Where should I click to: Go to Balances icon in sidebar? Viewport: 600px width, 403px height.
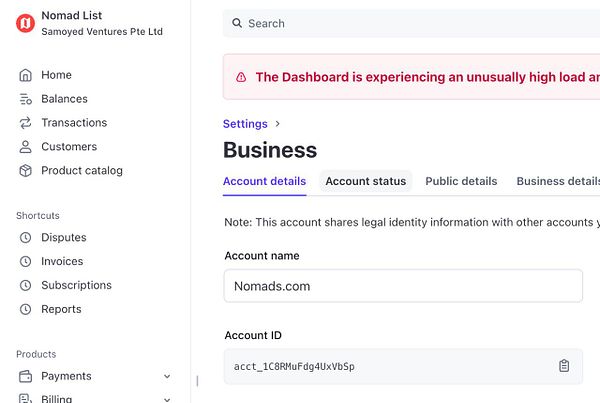point(26,99)
